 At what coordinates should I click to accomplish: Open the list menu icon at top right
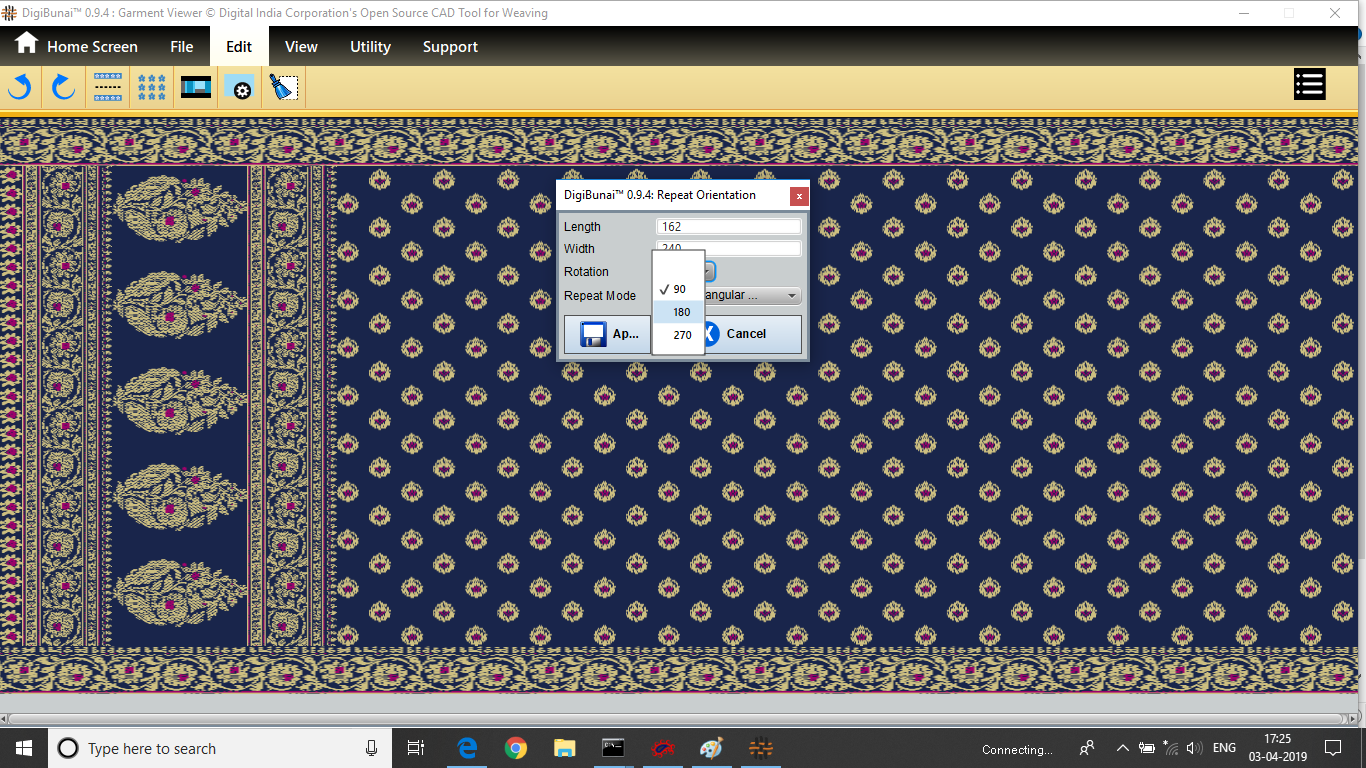1309,85
